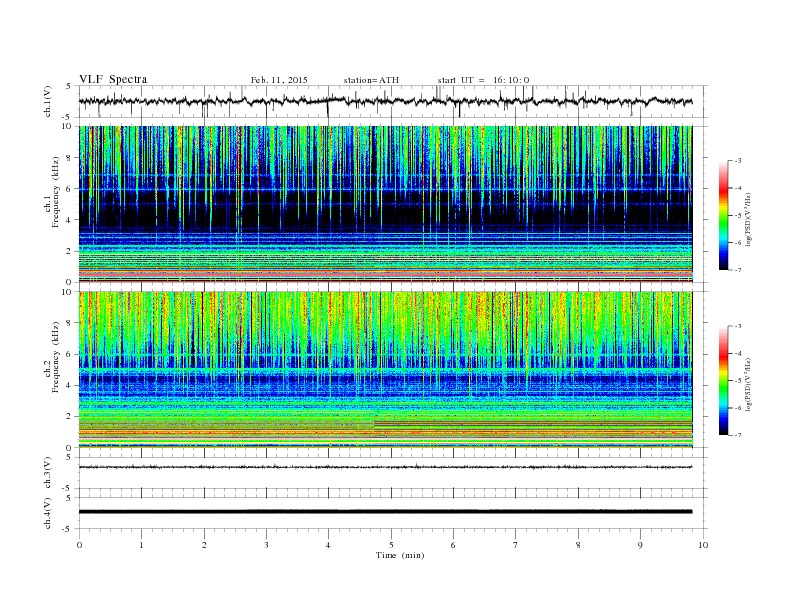This screenshot has width=792, height=612.
Task: Click the "VLF Spectra" plot title
Action: [113, 79]
